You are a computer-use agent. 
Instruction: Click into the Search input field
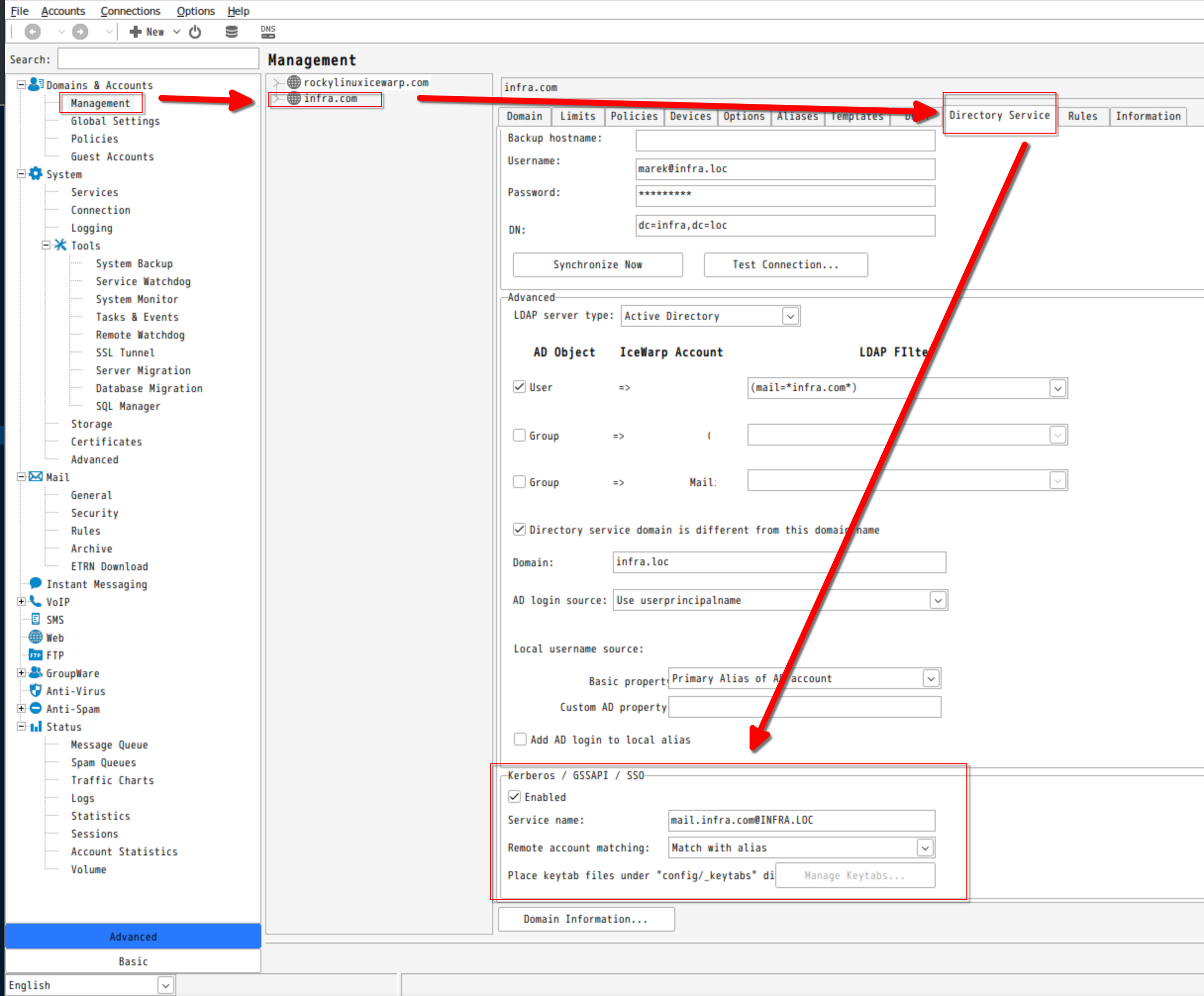click(x=158, y=59)
